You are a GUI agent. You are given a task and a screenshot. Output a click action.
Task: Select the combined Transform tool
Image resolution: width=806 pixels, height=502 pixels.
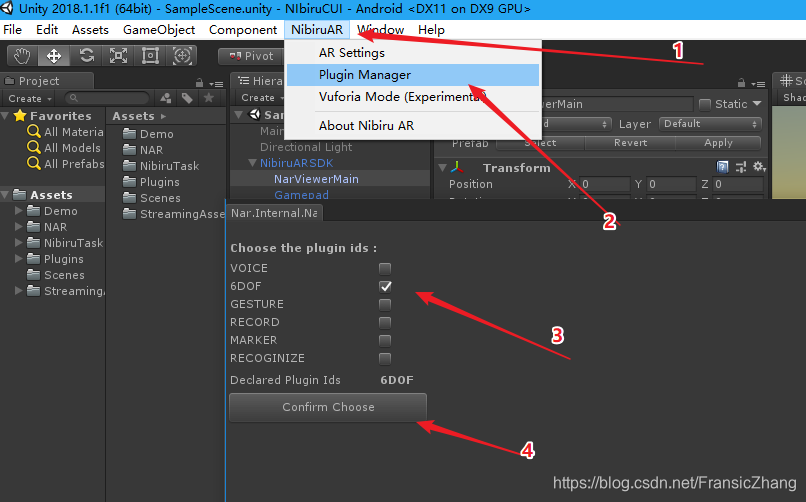182,55
